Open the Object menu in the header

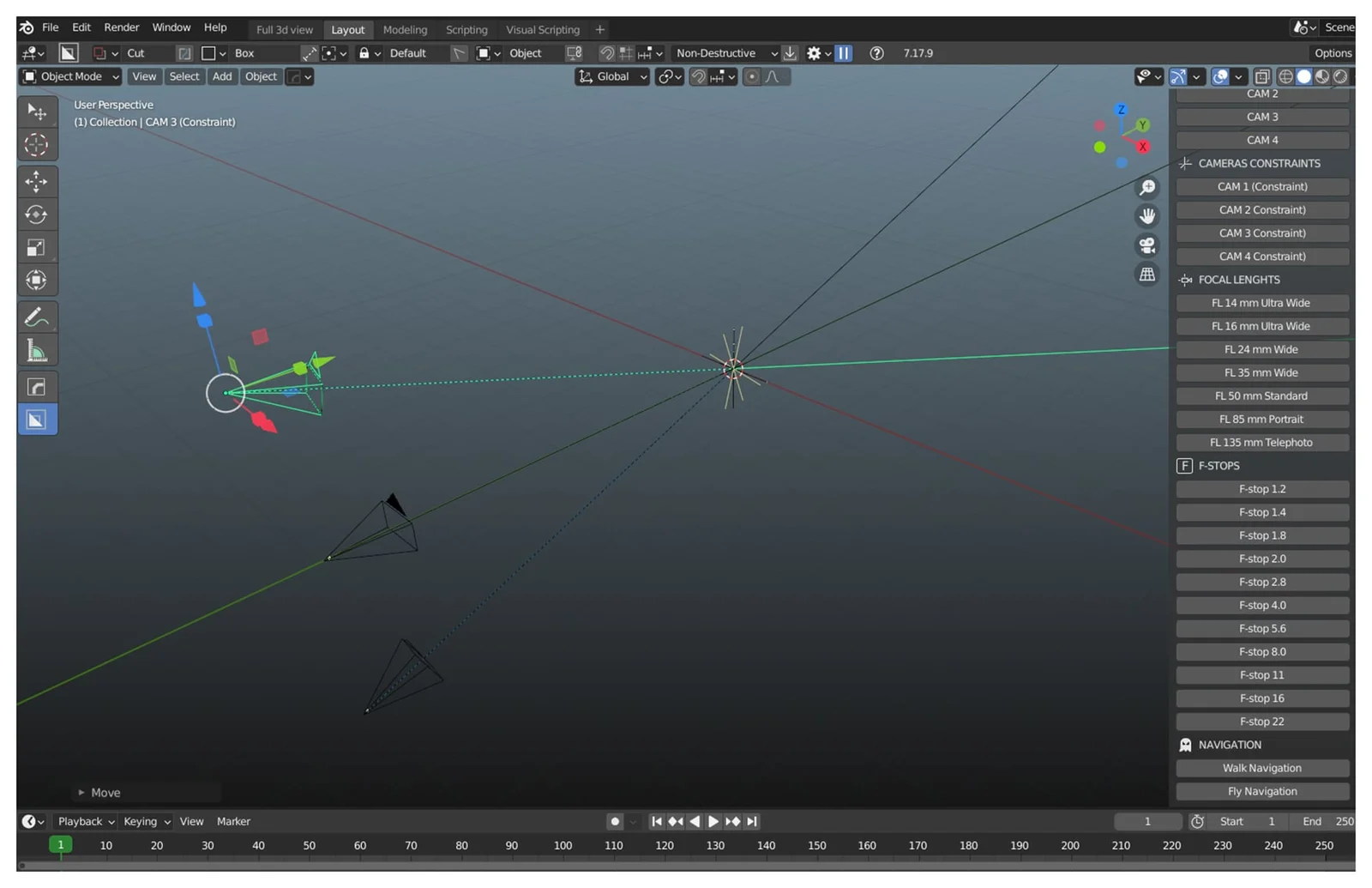261,76
